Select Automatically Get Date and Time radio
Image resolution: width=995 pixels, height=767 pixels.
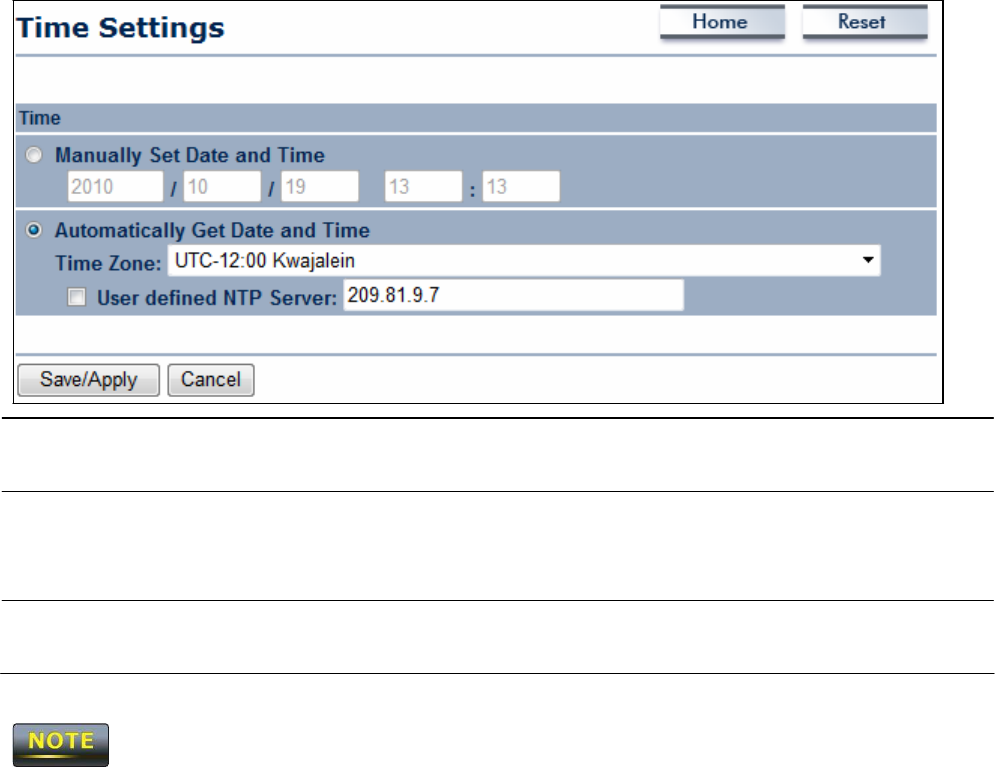pyautogui.click(x=34, y=230)
